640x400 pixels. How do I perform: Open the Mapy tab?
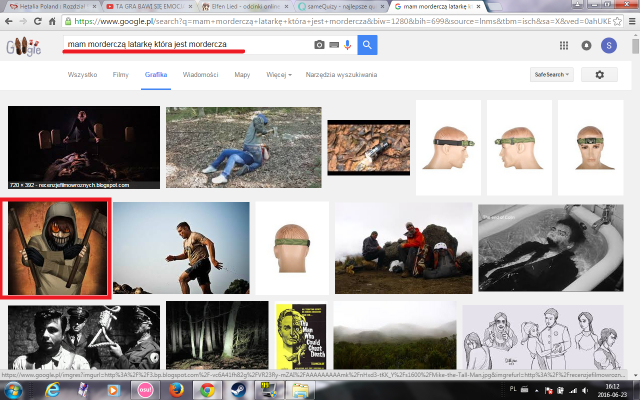tap(242, 75)
